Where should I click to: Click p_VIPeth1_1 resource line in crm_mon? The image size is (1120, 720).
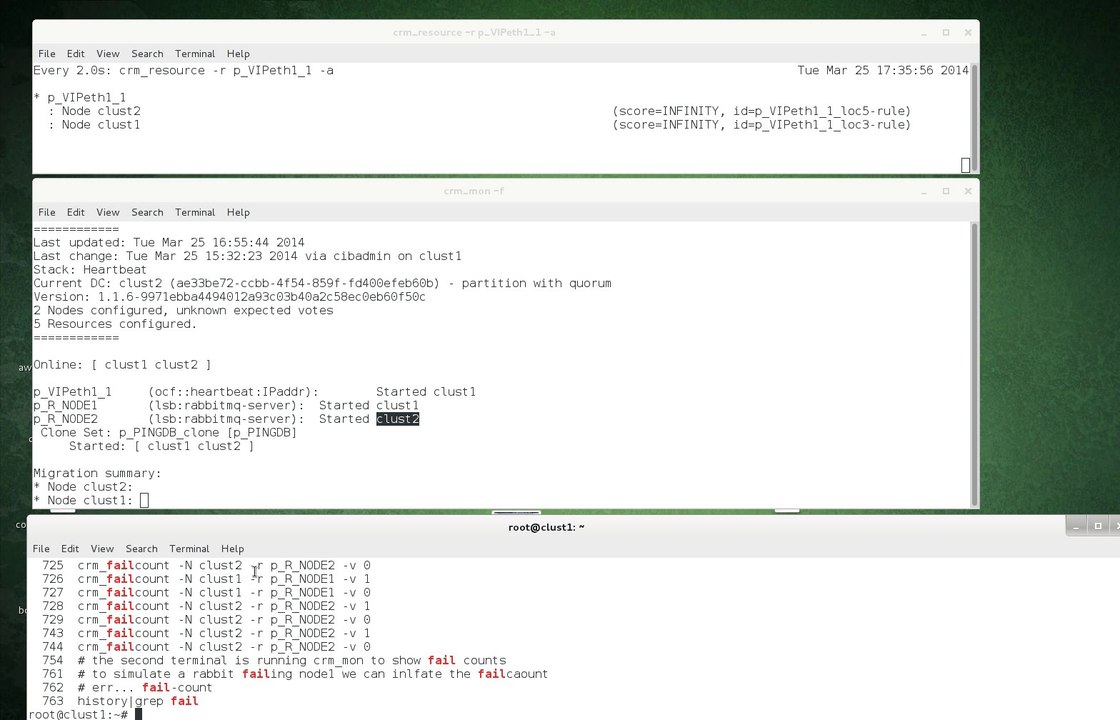point(254,391)
